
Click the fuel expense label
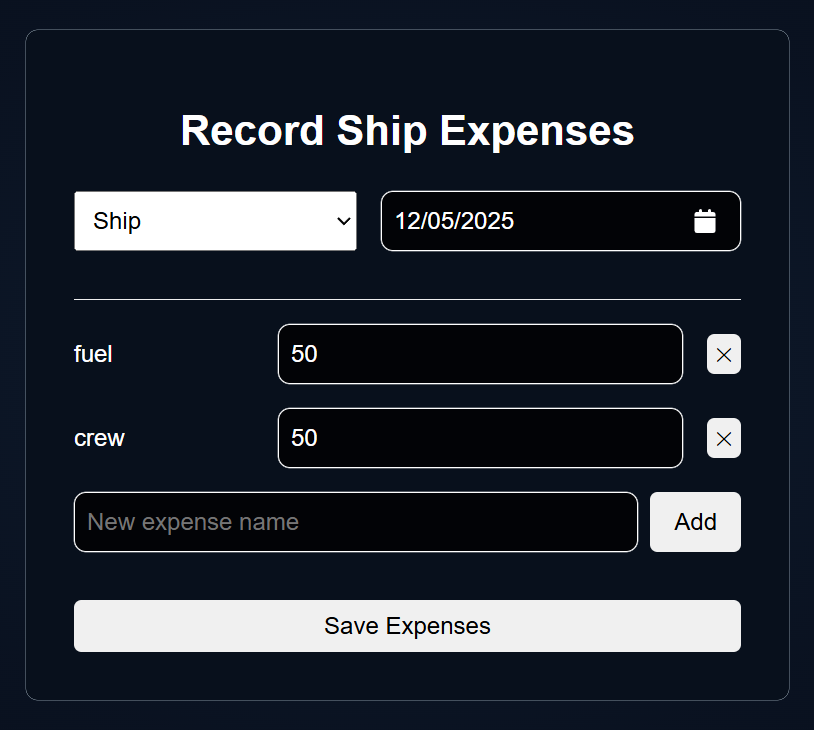(93, 354)
